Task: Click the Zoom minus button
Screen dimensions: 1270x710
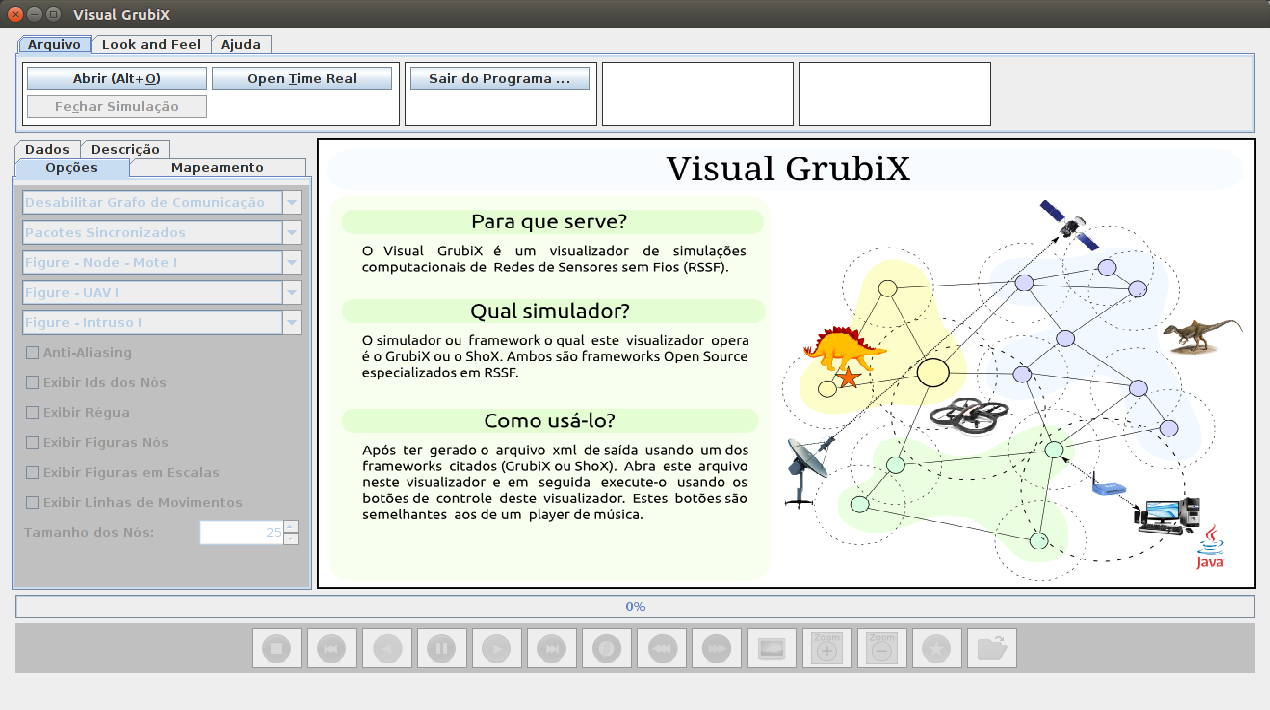Action: [x=882, y=648]
